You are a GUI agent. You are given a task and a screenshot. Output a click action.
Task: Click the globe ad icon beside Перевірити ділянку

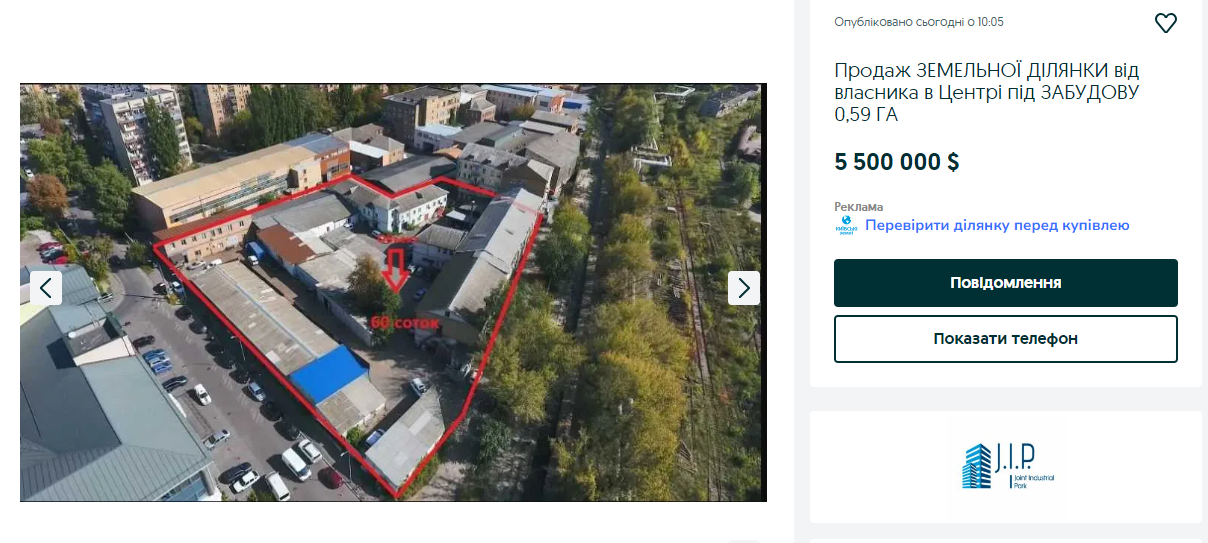[846, 225]
